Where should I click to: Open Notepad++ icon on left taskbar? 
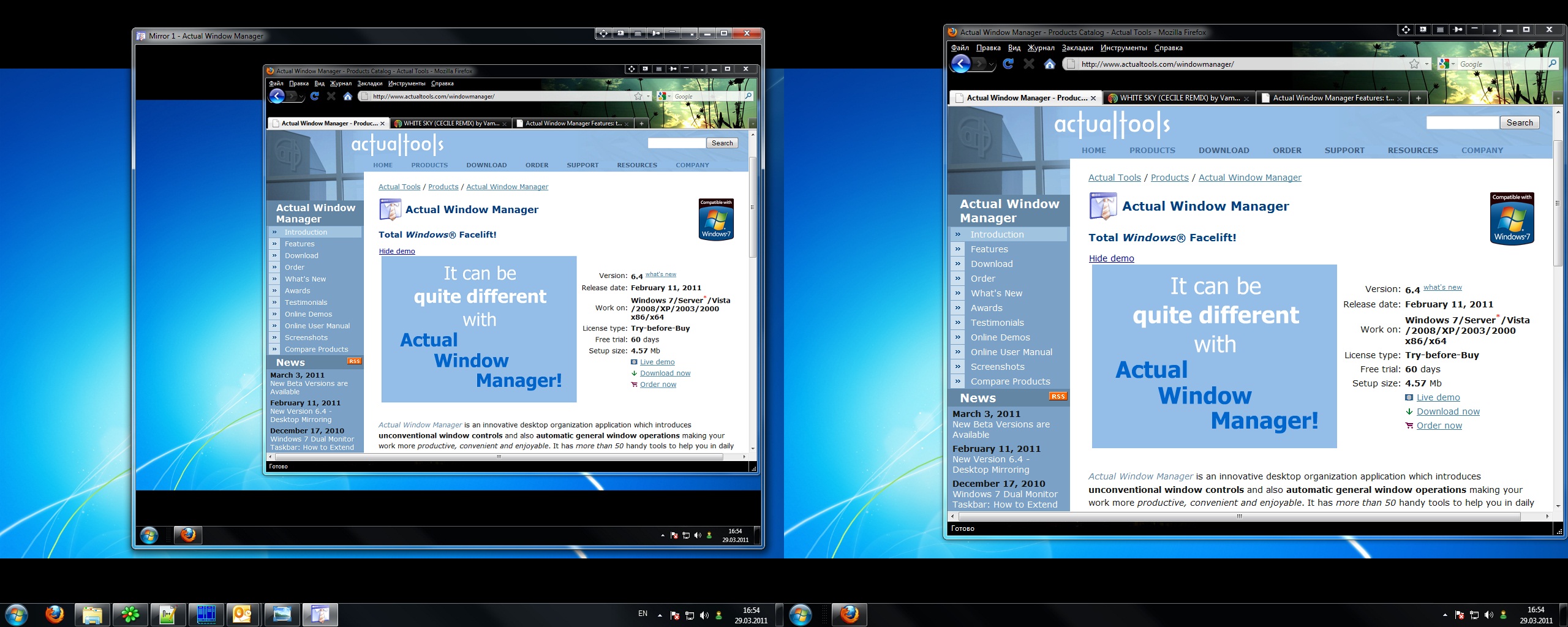coord(168,615)
